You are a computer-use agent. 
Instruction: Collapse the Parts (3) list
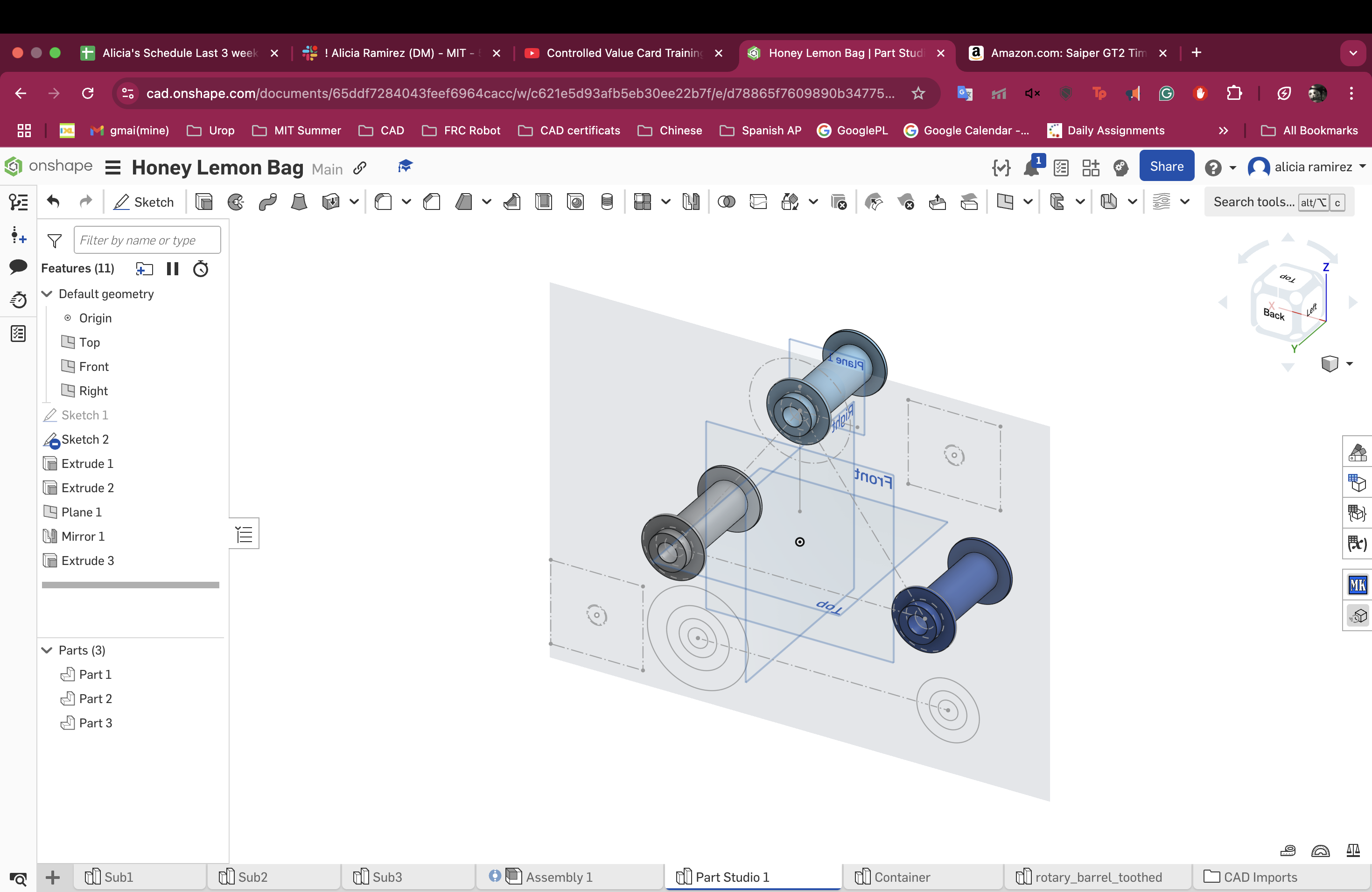[47, 650]
